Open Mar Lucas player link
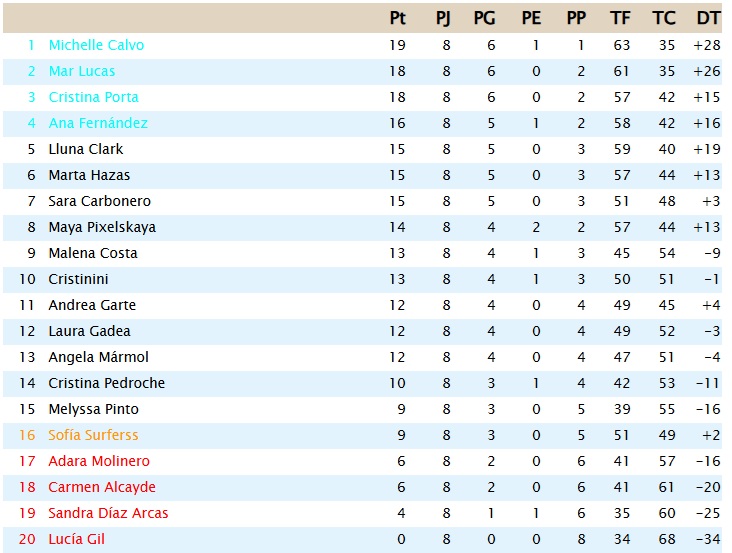 click(82, 71)
